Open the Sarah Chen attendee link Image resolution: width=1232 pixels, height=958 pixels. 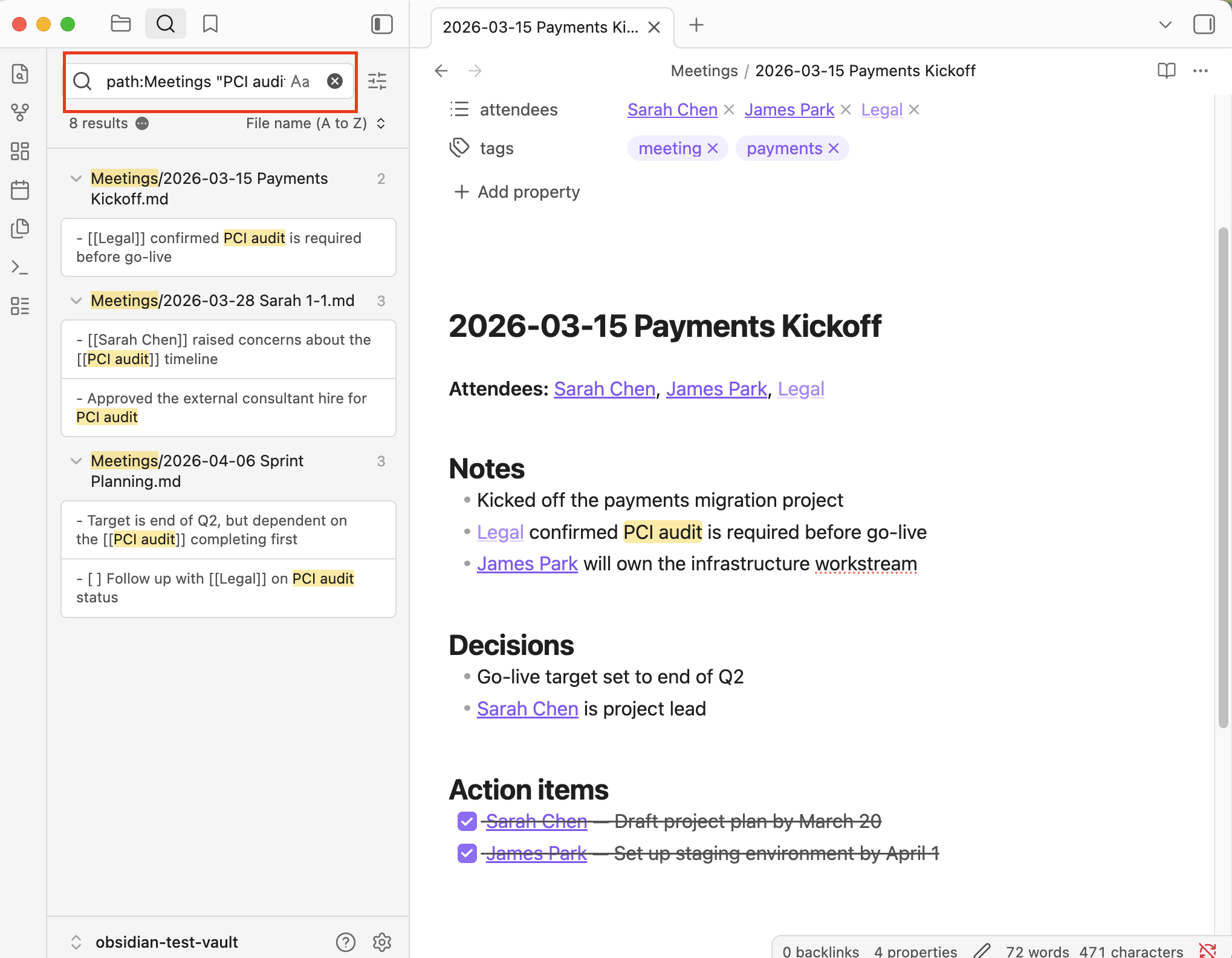tap(672, 109)
